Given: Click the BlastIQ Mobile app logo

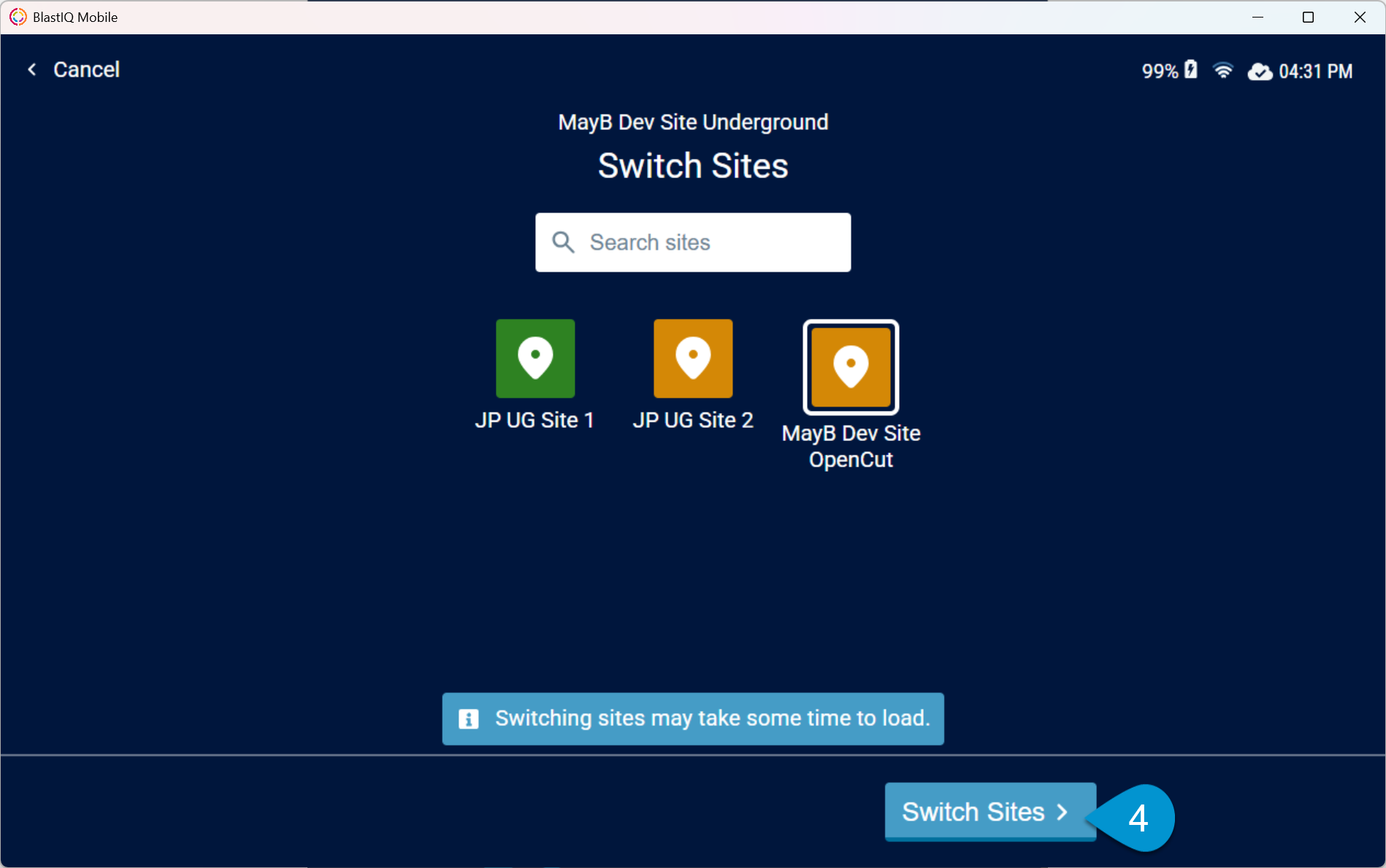Looking at the screenshot, I should tap(18, 17).
